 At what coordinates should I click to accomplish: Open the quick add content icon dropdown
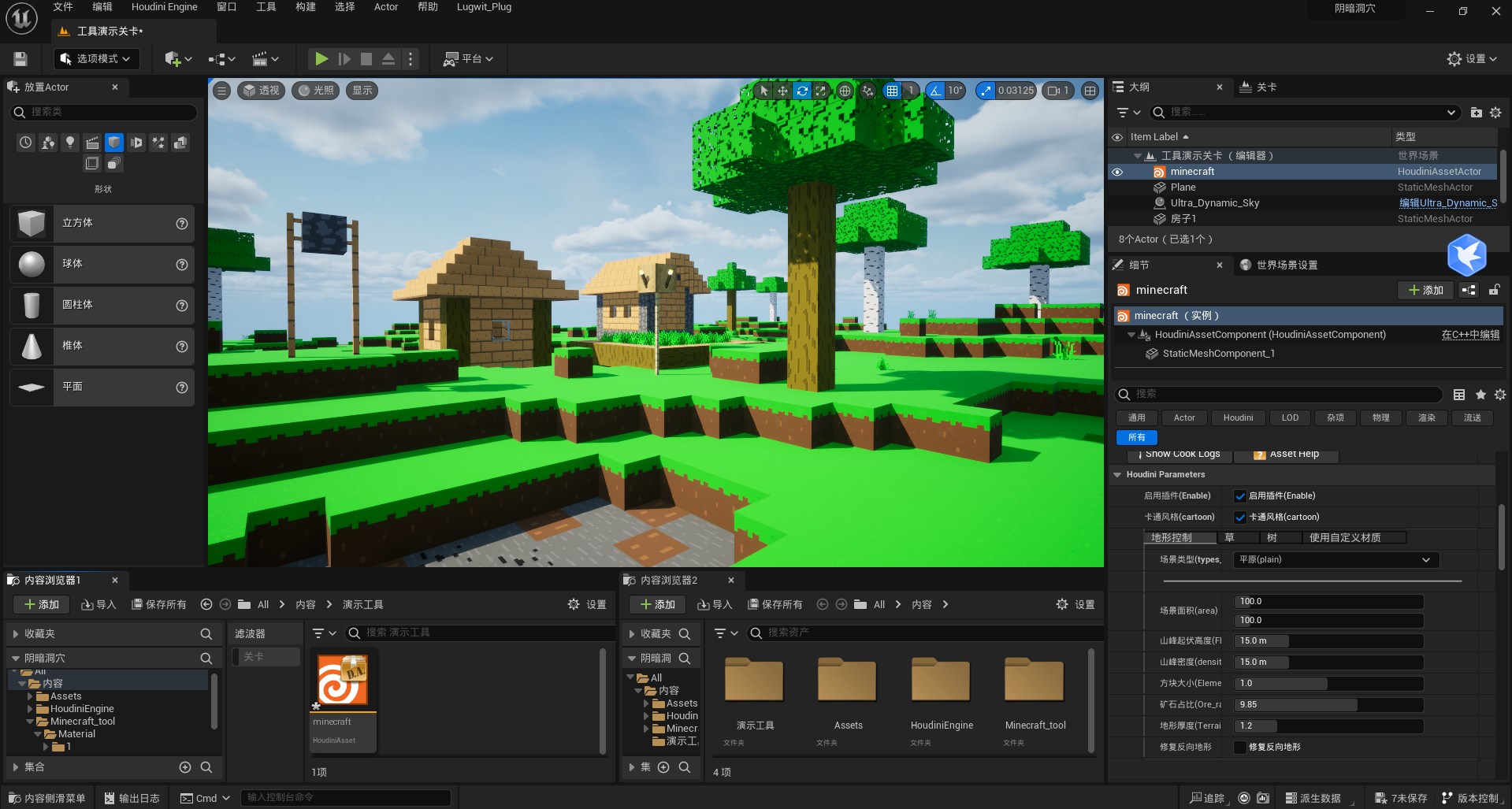click(178, 59)
